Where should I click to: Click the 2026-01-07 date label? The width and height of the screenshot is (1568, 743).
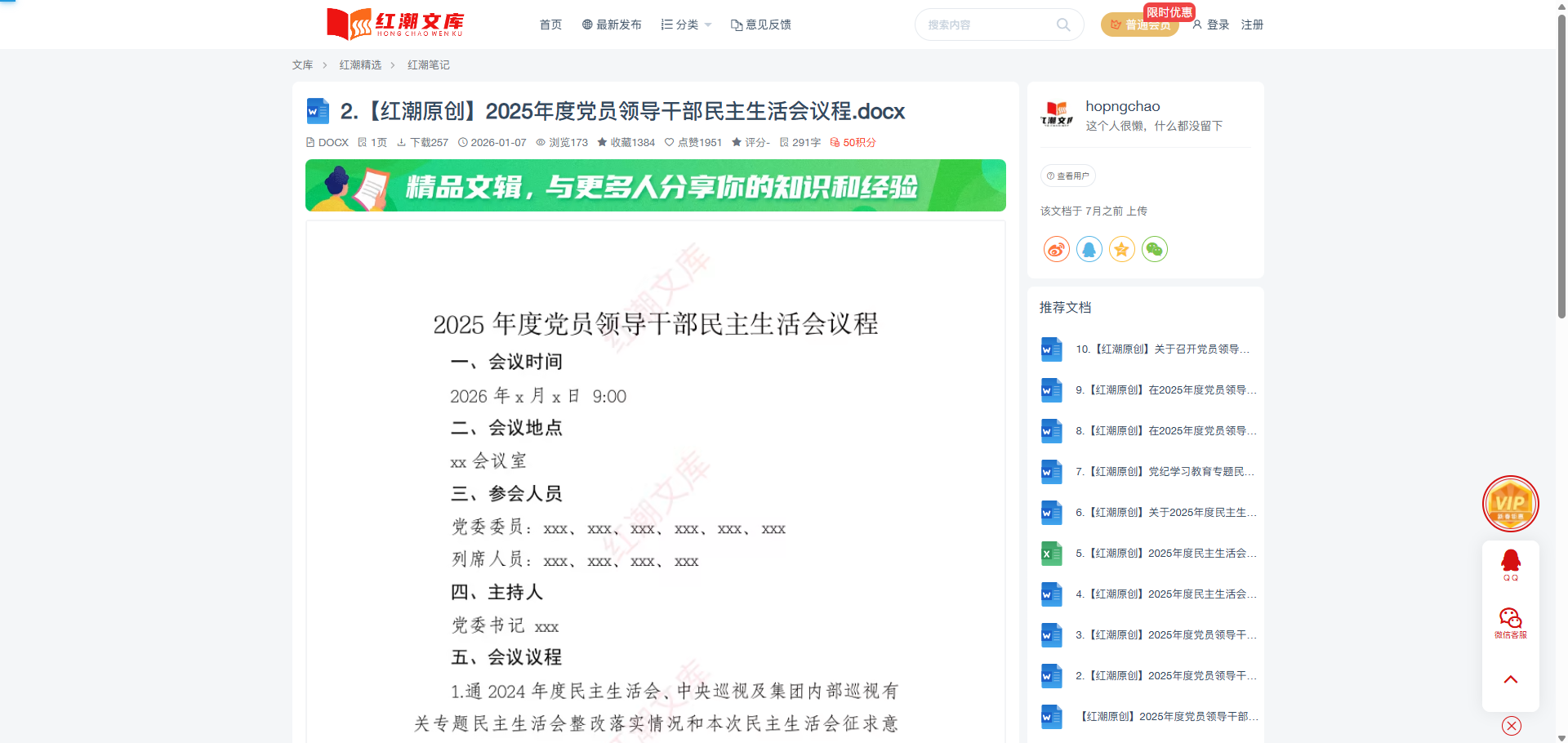click(x=492, y=142)
